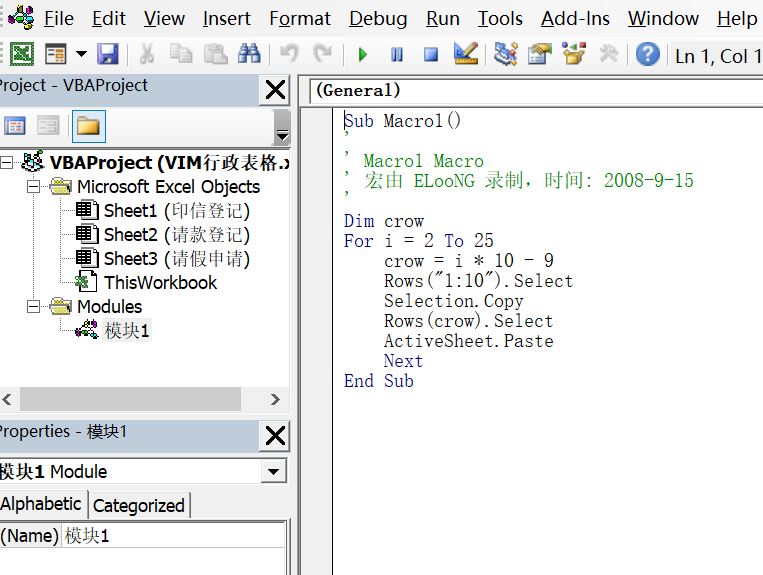Open Object Browser toolbar icon
763x575 pixels.
(x=574, y=54)
